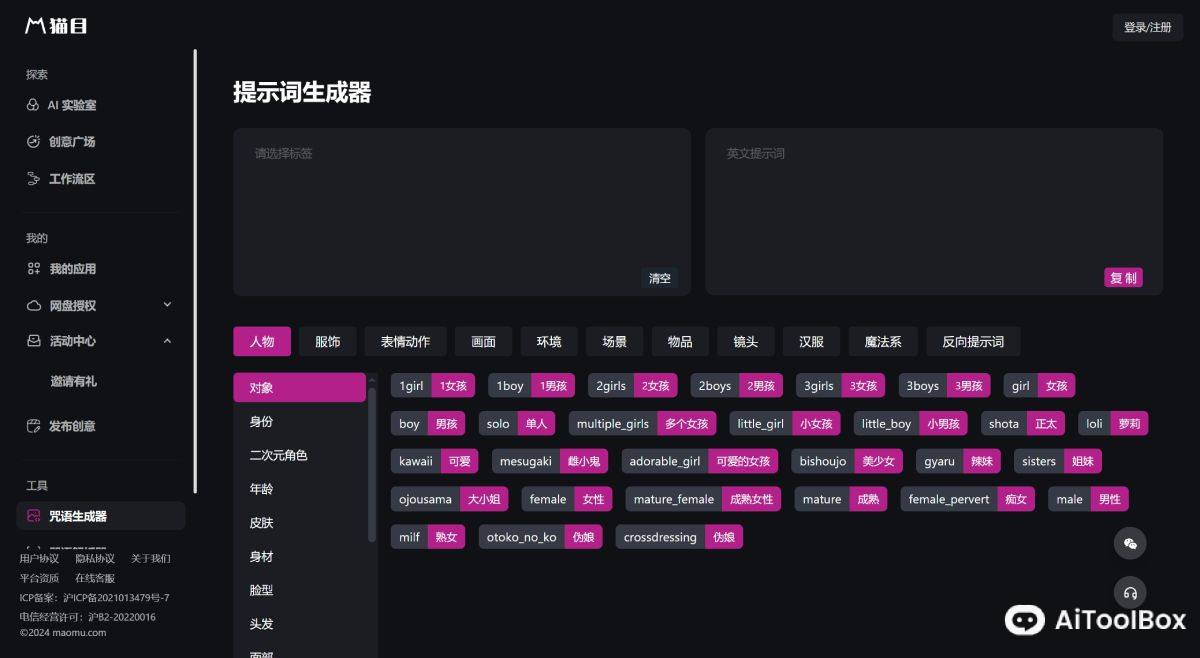Viewport: 1200px width, 658px height.
Task: Select 身份 subcategory
Action: pyautogui.click(x=299, y=421)
